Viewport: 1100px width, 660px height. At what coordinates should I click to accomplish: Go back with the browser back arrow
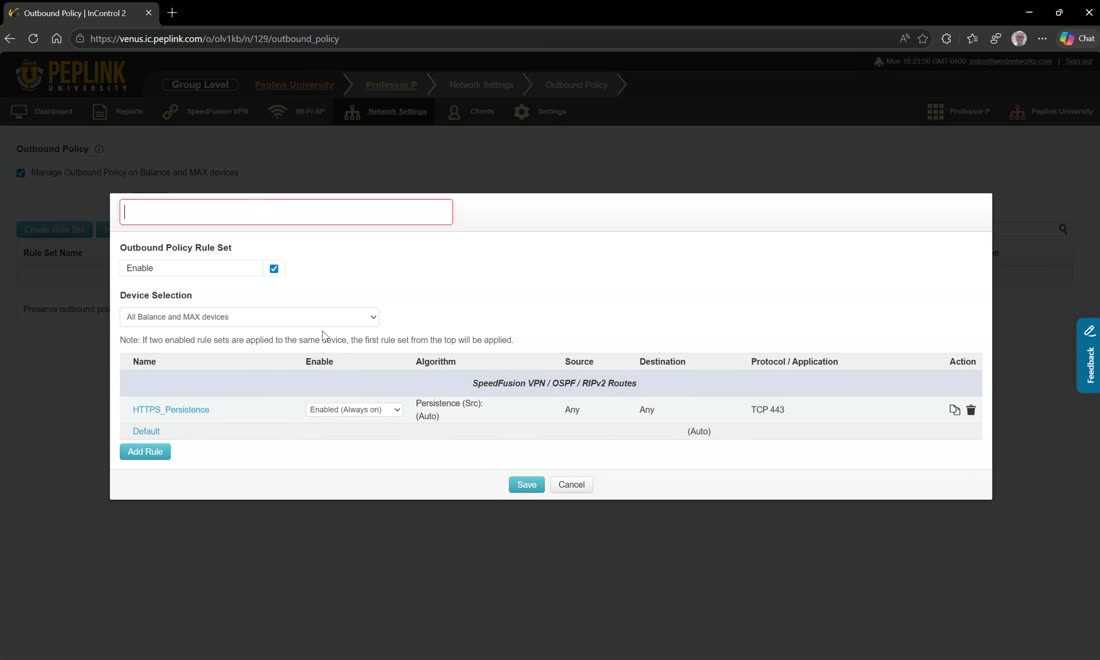pyautogui.click(x=10, y=39)
